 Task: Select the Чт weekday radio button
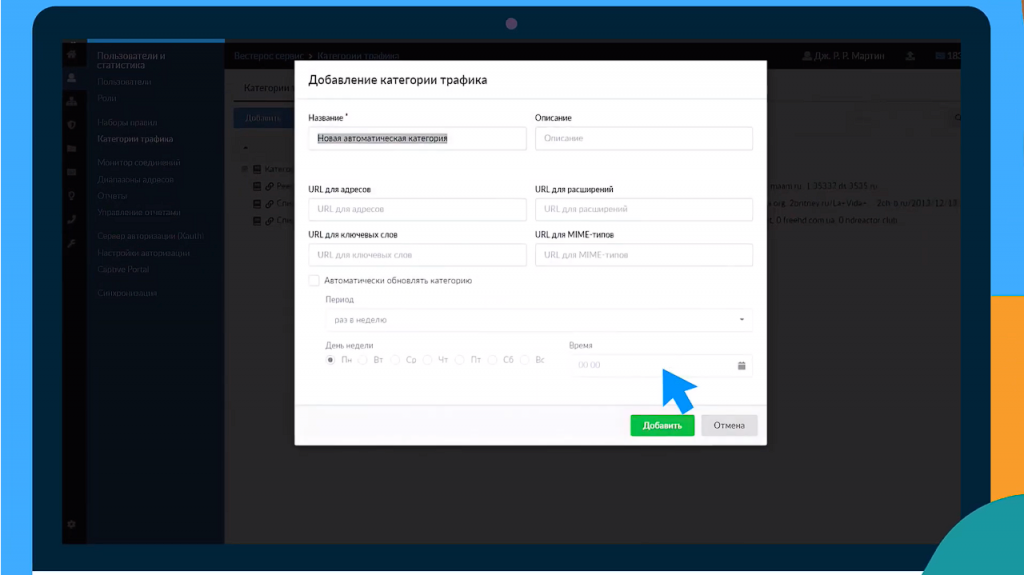427,360
